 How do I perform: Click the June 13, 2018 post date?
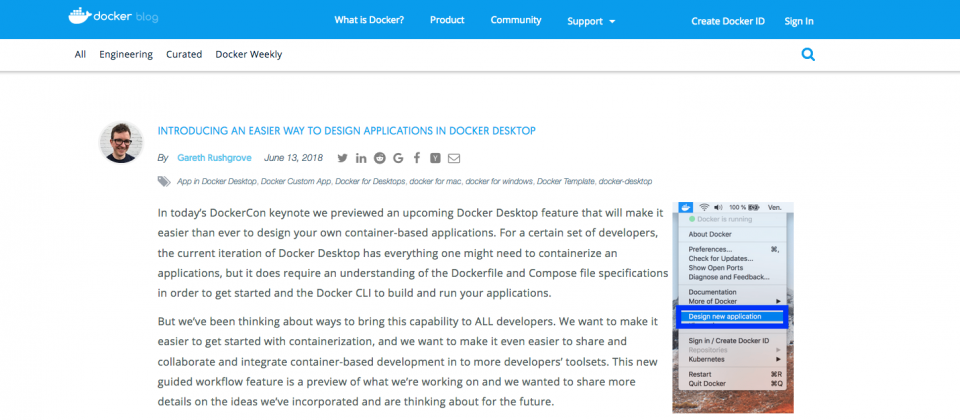[x=293, y=158]
